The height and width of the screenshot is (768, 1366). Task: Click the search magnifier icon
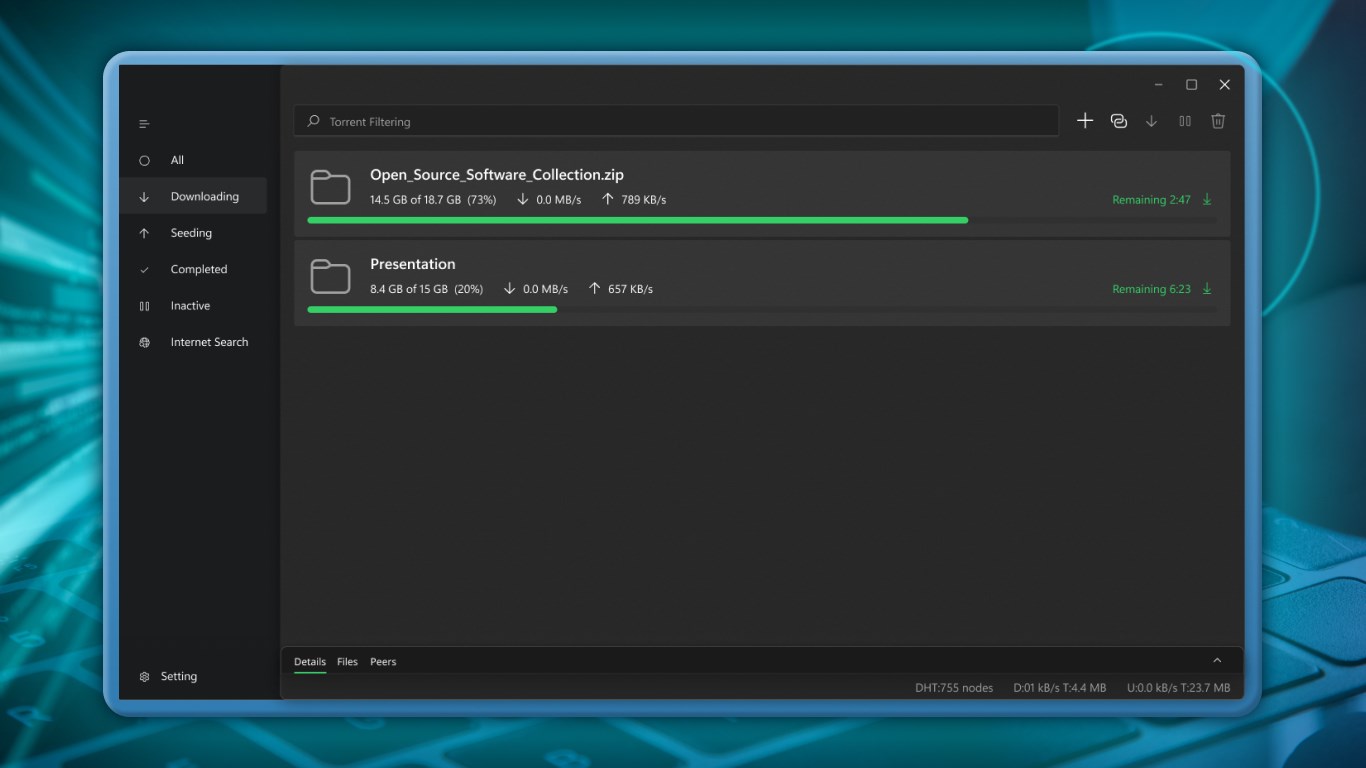pos(313,121)
